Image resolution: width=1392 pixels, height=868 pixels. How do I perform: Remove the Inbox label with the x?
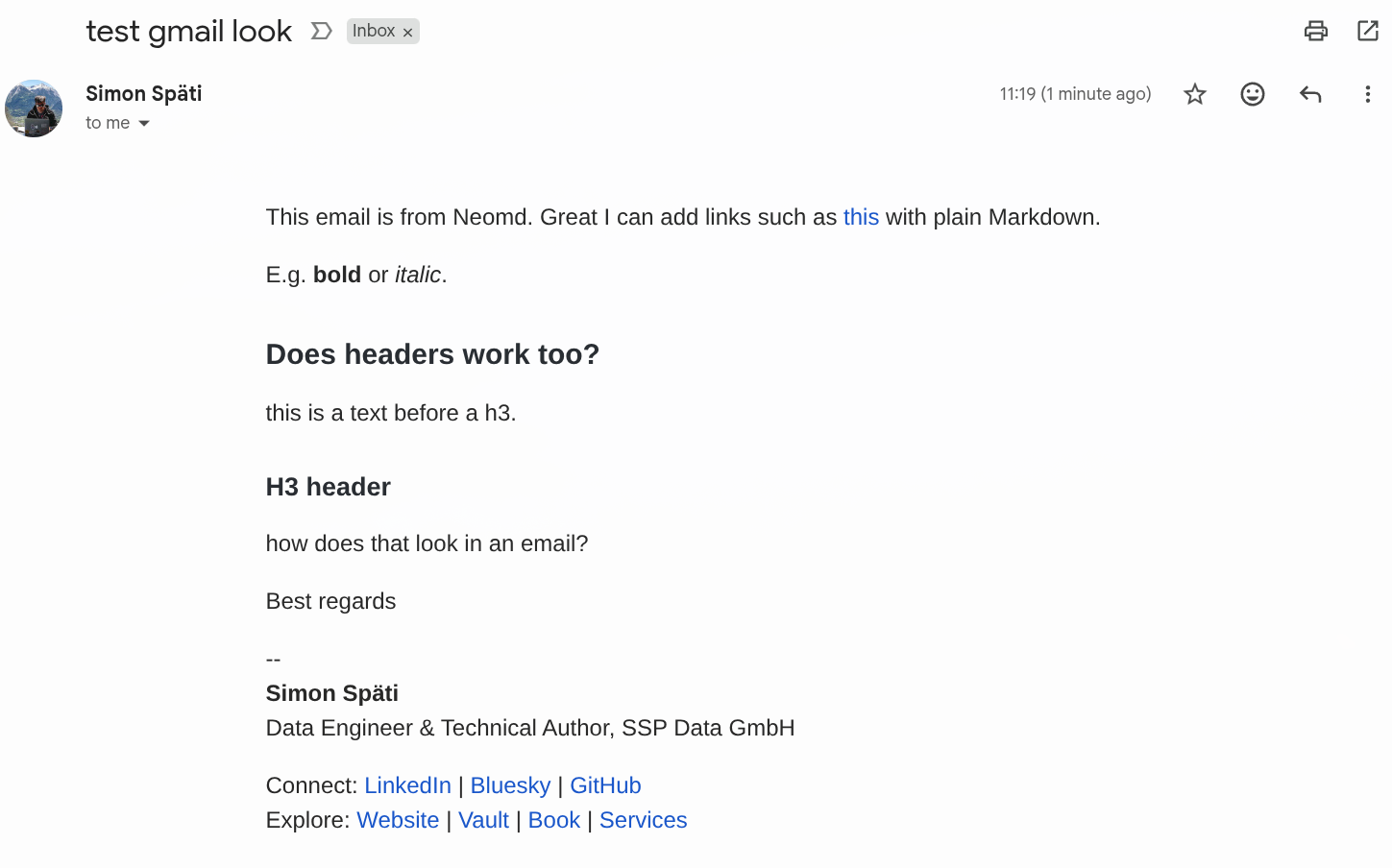[408, 33]
